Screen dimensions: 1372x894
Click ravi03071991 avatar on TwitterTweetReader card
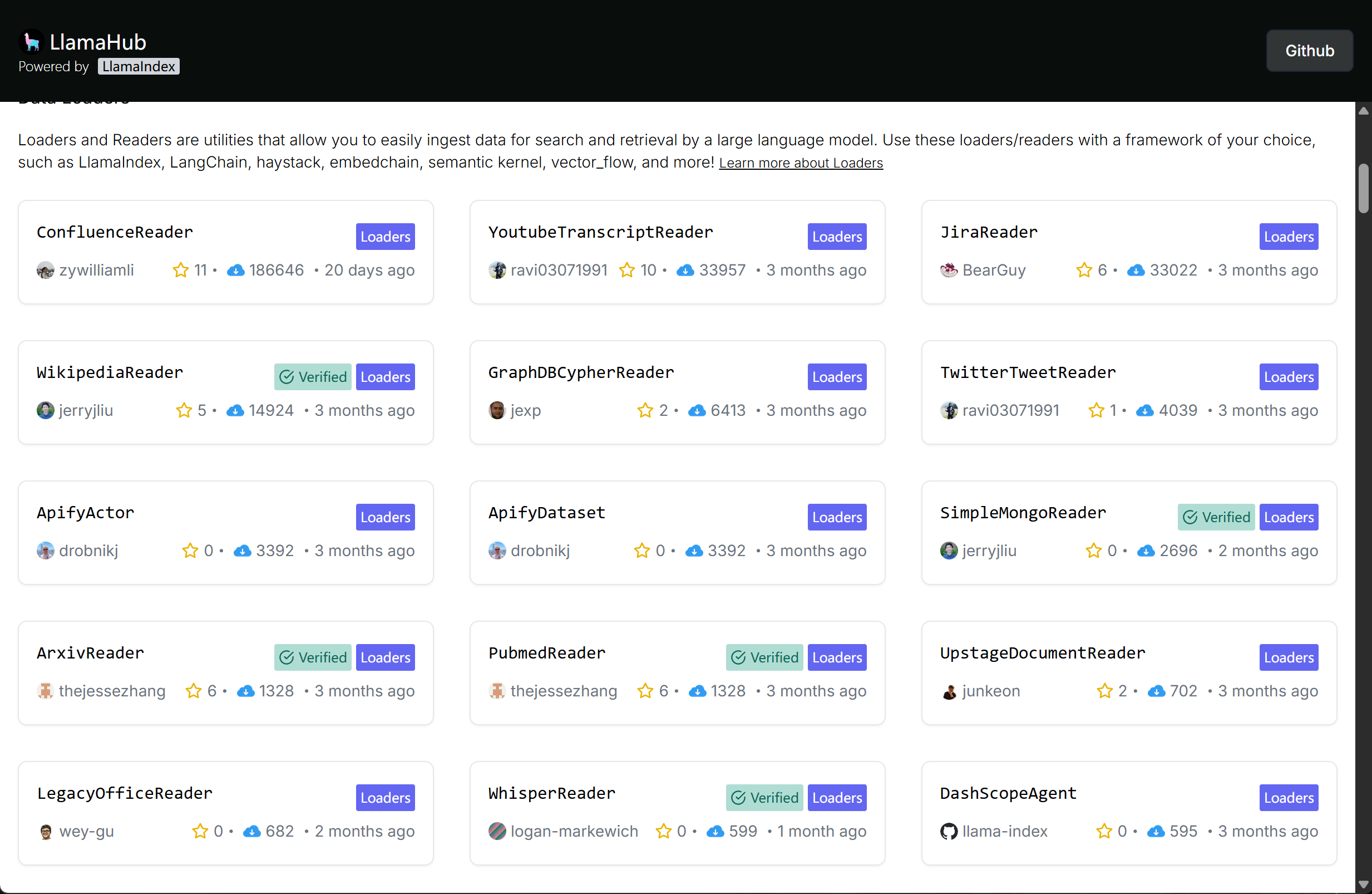[x=949, y=410]
